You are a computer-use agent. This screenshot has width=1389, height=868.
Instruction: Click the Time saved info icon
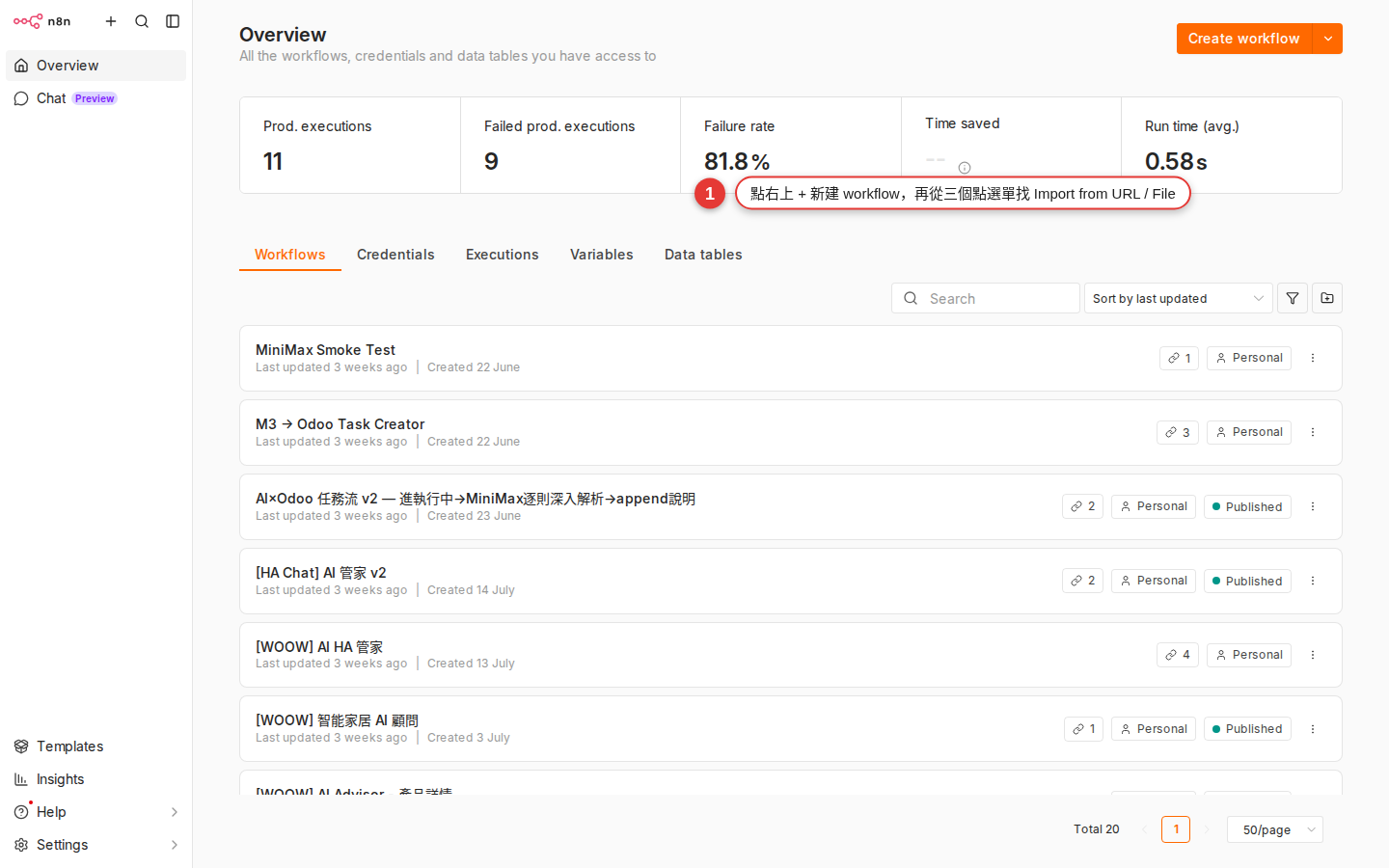point(965,167)
